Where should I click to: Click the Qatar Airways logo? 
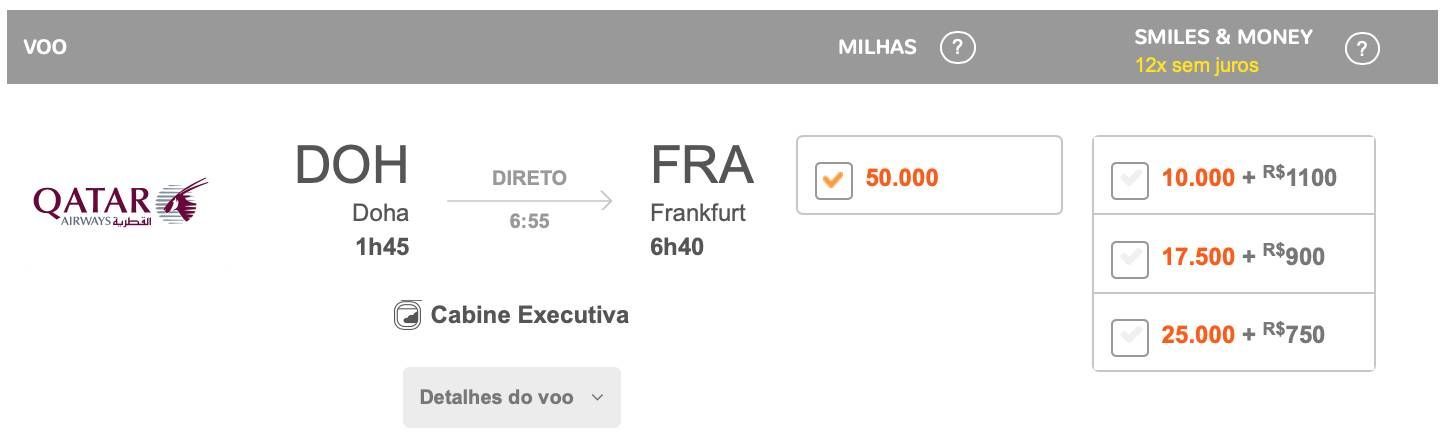120,202
